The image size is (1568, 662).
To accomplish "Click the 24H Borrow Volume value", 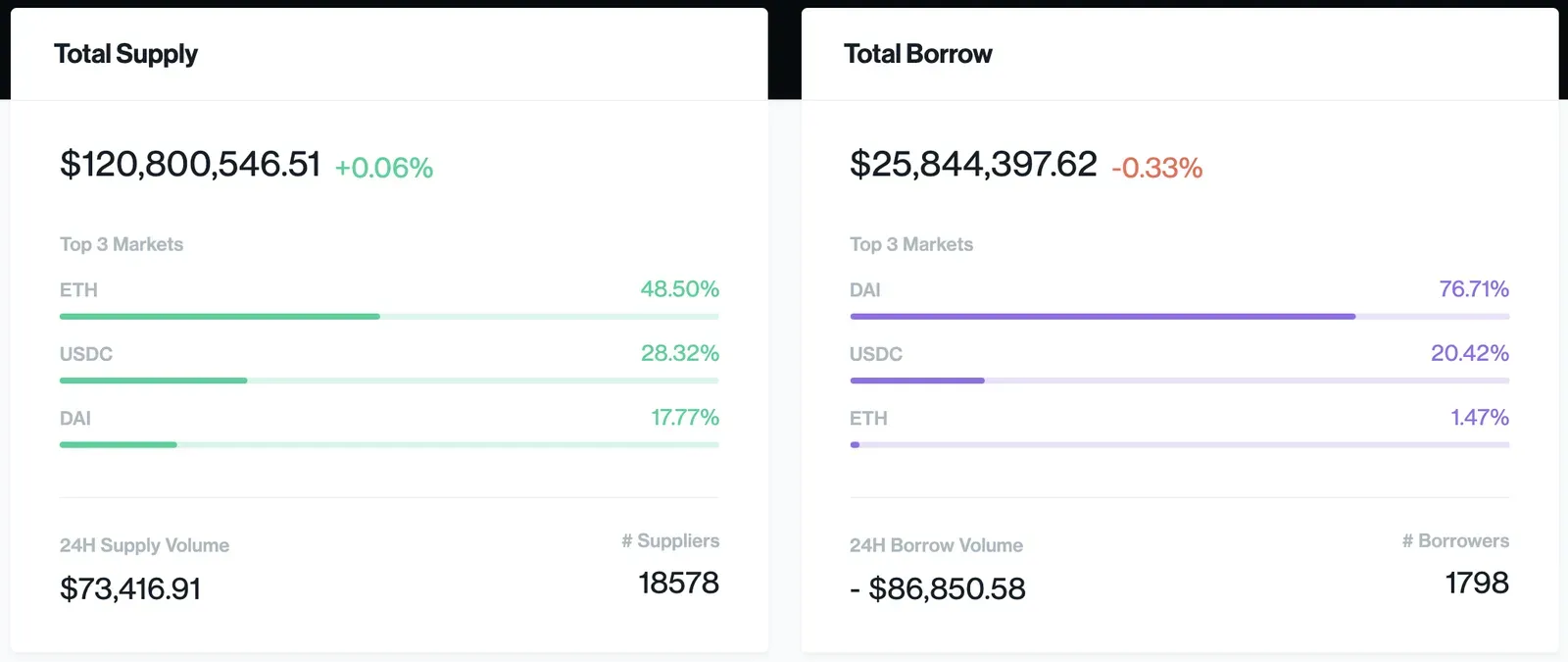I will point(938,588).
